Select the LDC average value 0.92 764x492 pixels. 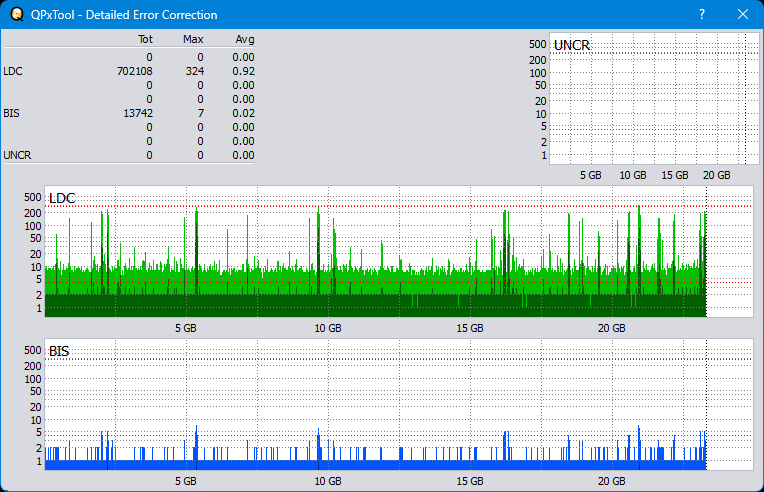point(243,71)
